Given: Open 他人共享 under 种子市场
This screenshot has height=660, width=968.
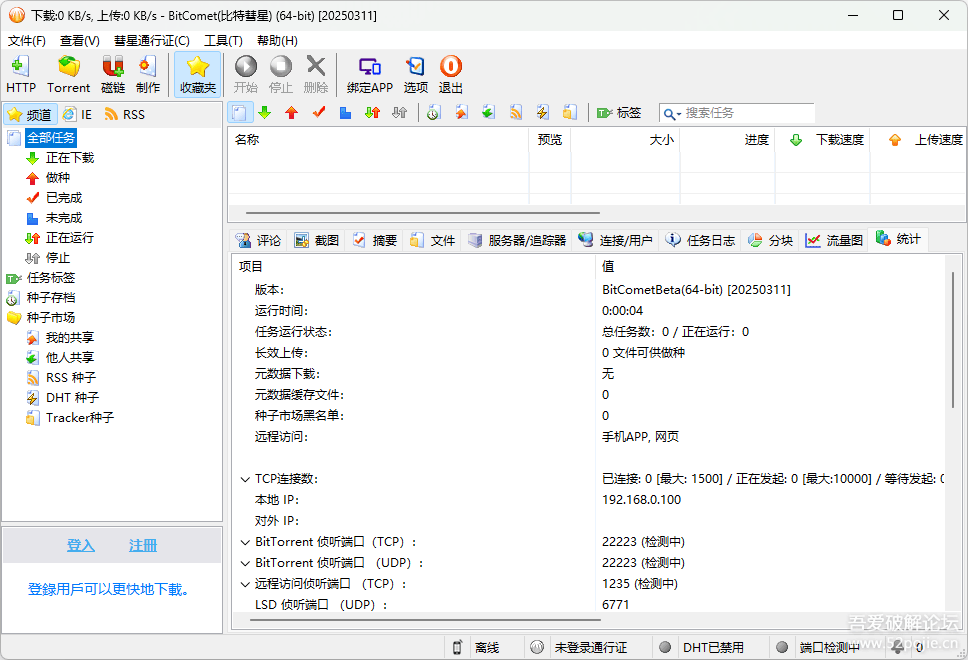Looking at the screenshot, I should coord(70,357).
